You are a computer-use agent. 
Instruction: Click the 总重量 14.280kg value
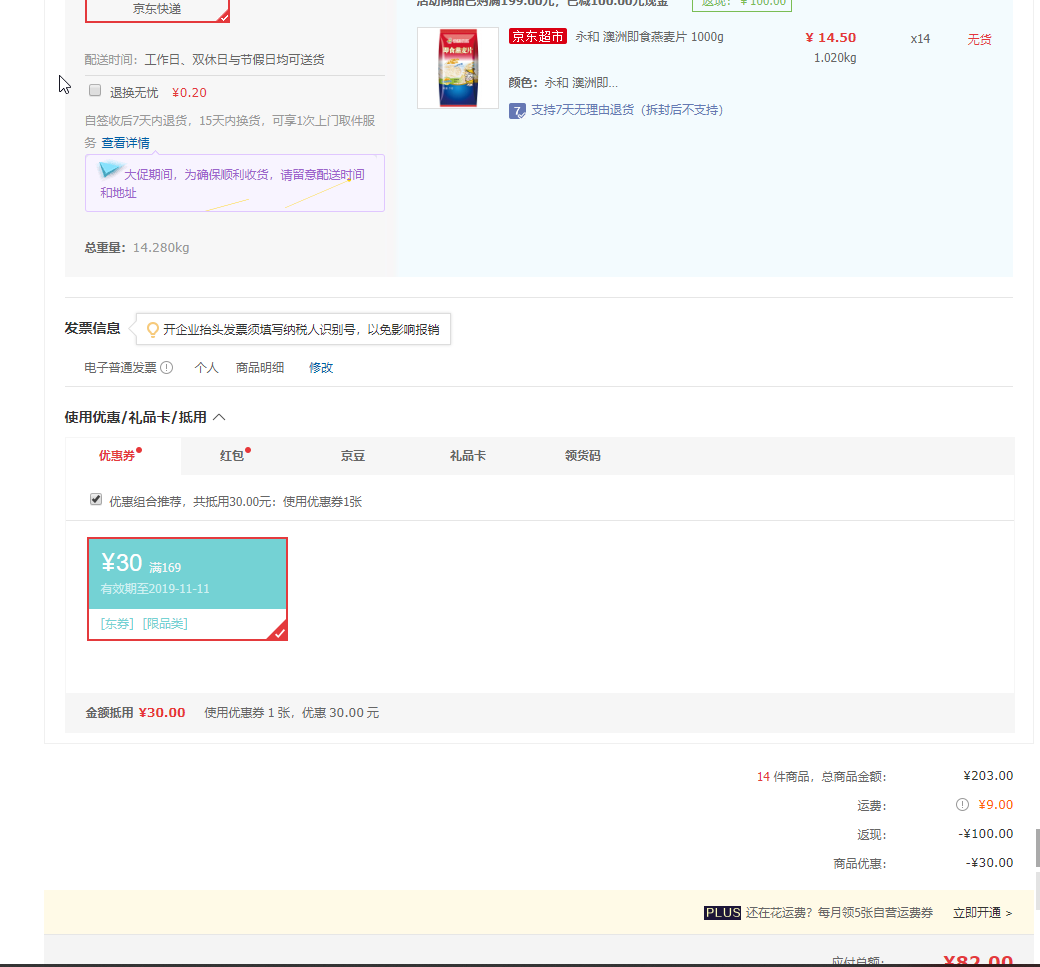161,248
